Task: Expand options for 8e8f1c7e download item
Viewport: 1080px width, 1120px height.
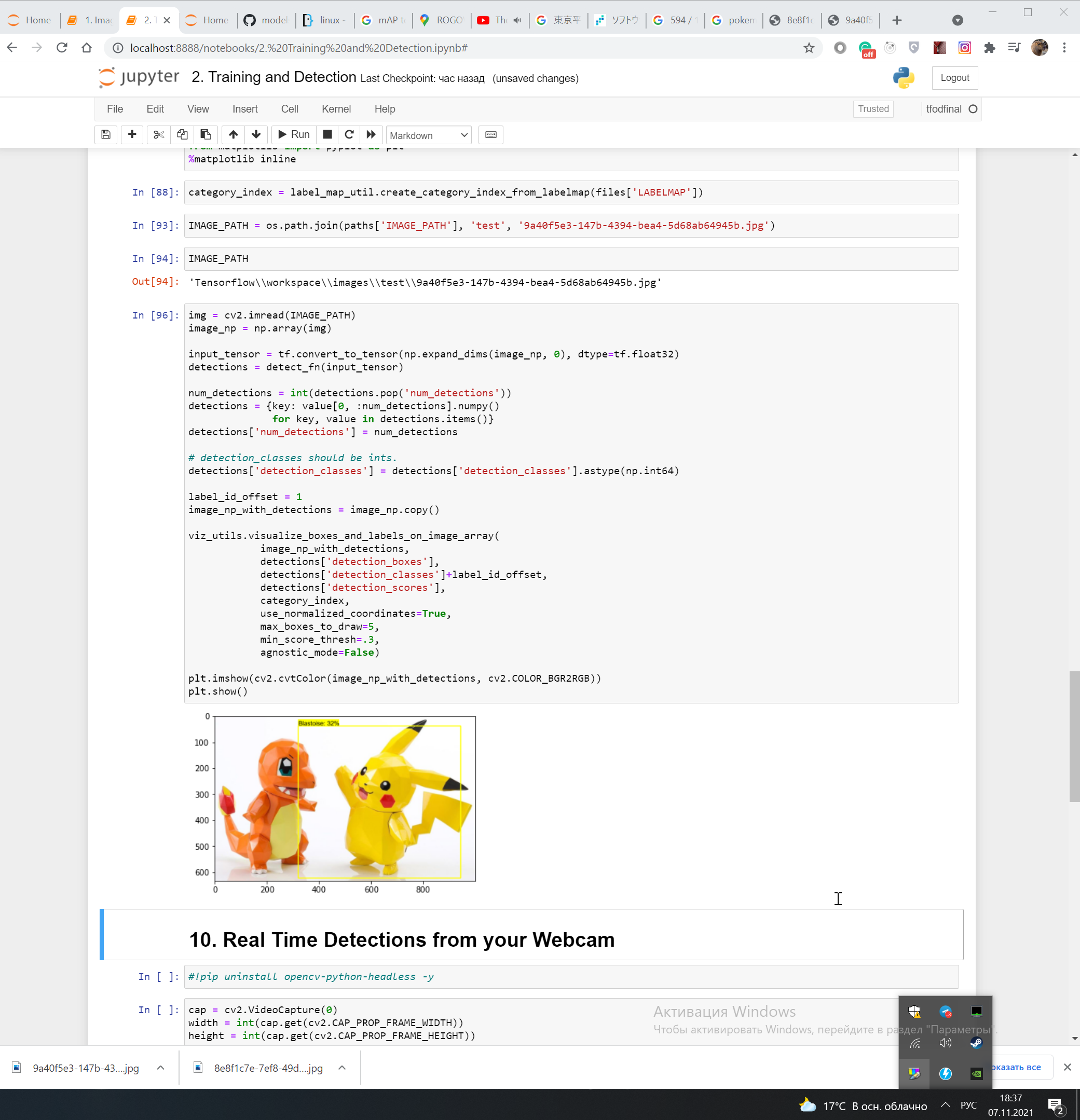Action: 342,1068
